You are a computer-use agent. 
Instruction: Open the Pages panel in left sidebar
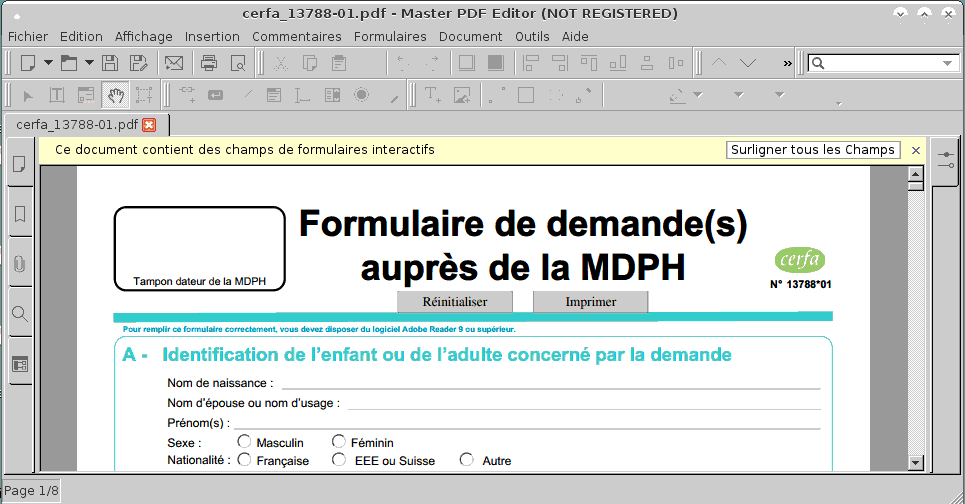coord(20,164)
